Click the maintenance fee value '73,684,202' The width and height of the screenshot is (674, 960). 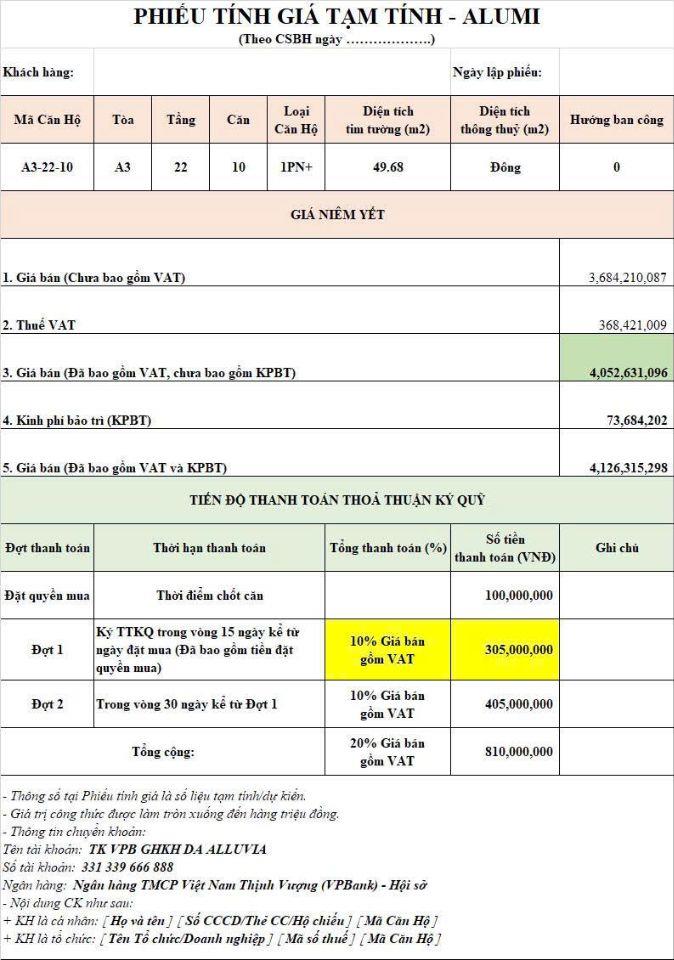coord(637,420)
